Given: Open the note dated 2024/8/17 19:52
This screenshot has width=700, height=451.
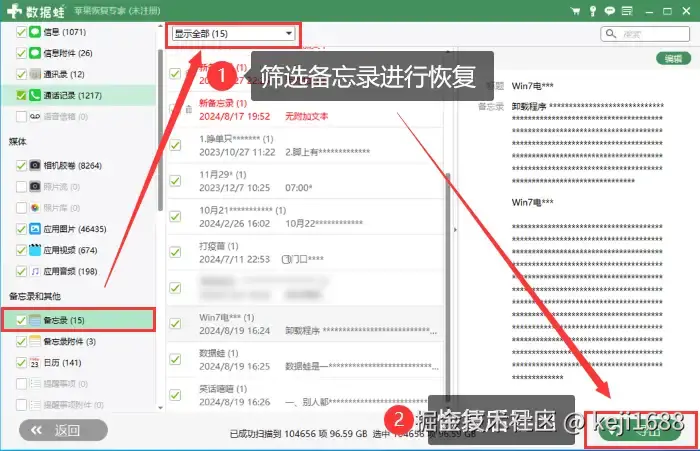Looking at the screenshot, I should (305, 109).
